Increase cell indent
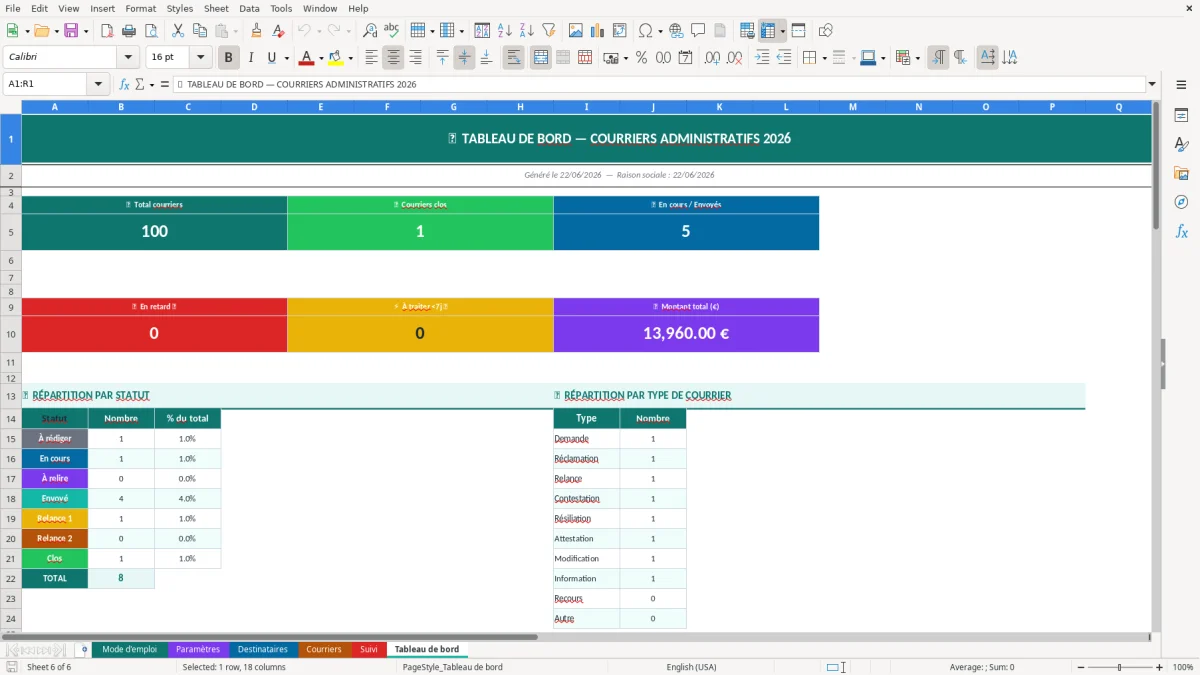Viewport: 1200px width, 675px height. pos(762,58)
